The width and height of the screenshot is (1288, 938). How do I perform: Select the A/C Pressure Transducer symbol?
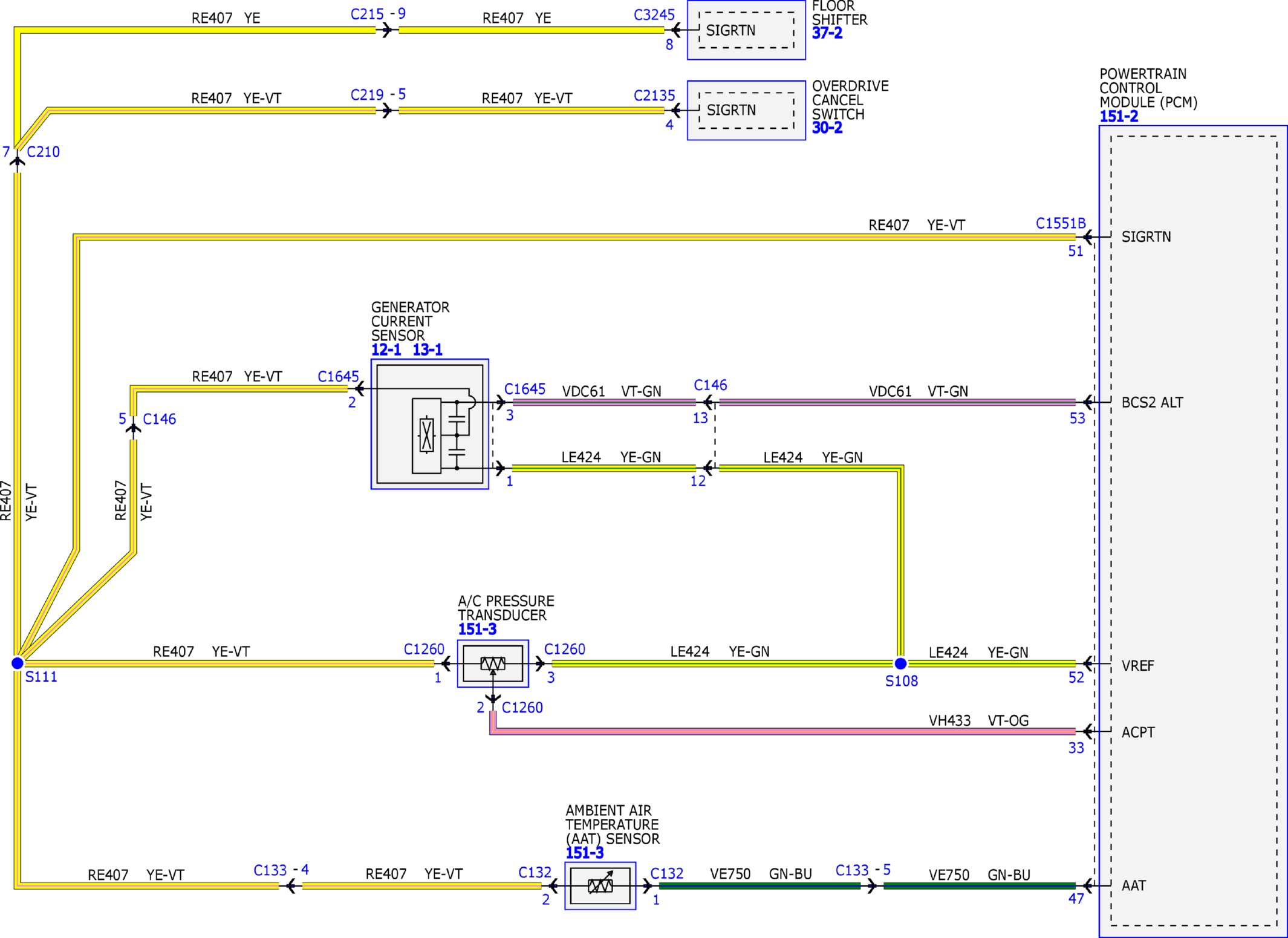coord(493,663)
